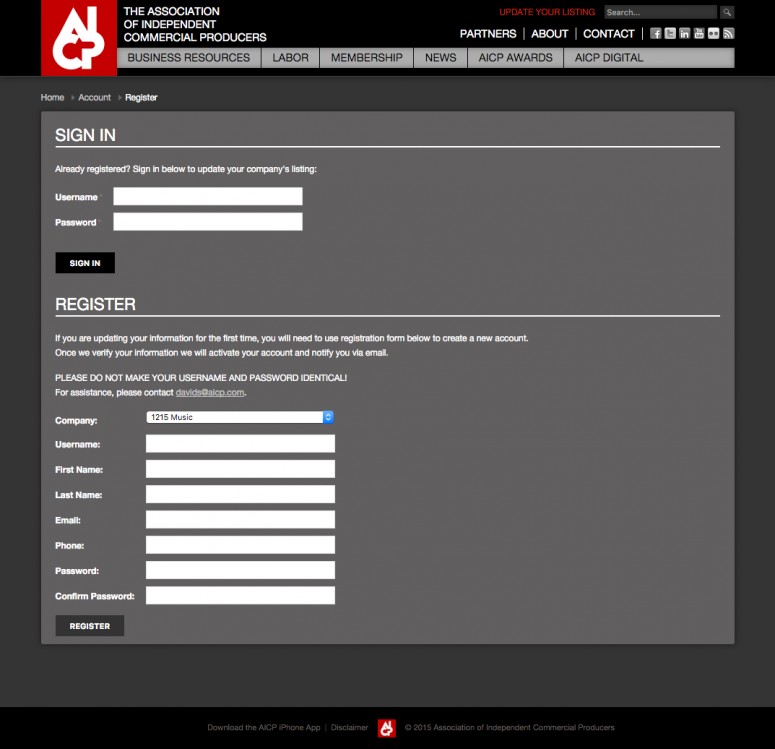Screen dimensions: 775x749
Task: Click the SIGN IN section heading
Action: 86,135
